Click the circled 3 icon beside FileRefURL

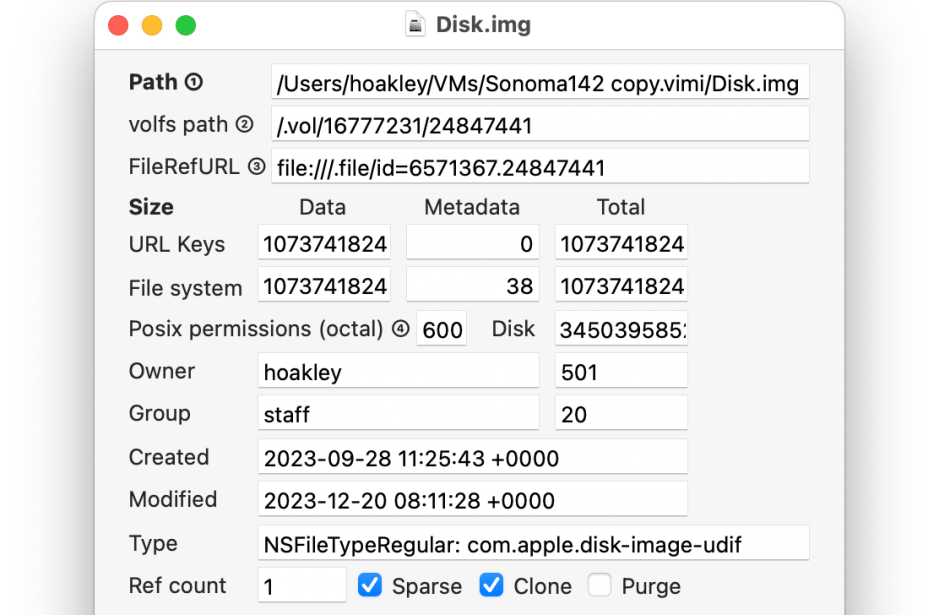[x=256, y=167]
